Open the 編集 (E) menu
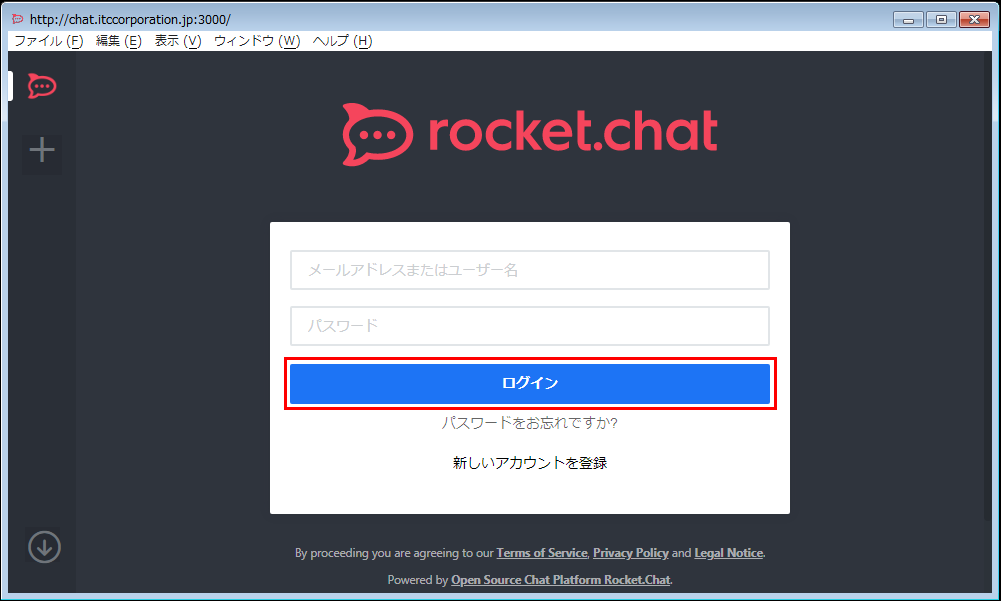Screen dimensions: 1001x602 click(119, 41)
